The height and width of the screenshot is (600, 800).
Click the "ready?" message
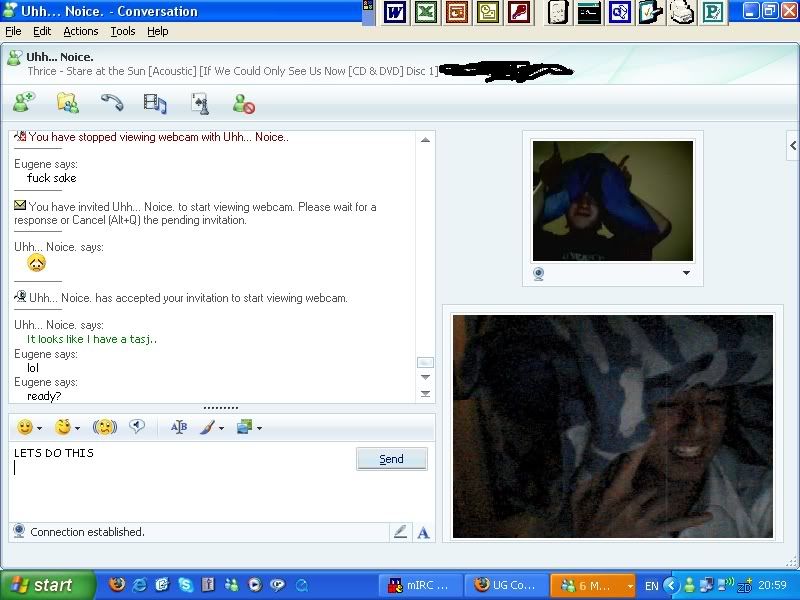click(44, 396)
